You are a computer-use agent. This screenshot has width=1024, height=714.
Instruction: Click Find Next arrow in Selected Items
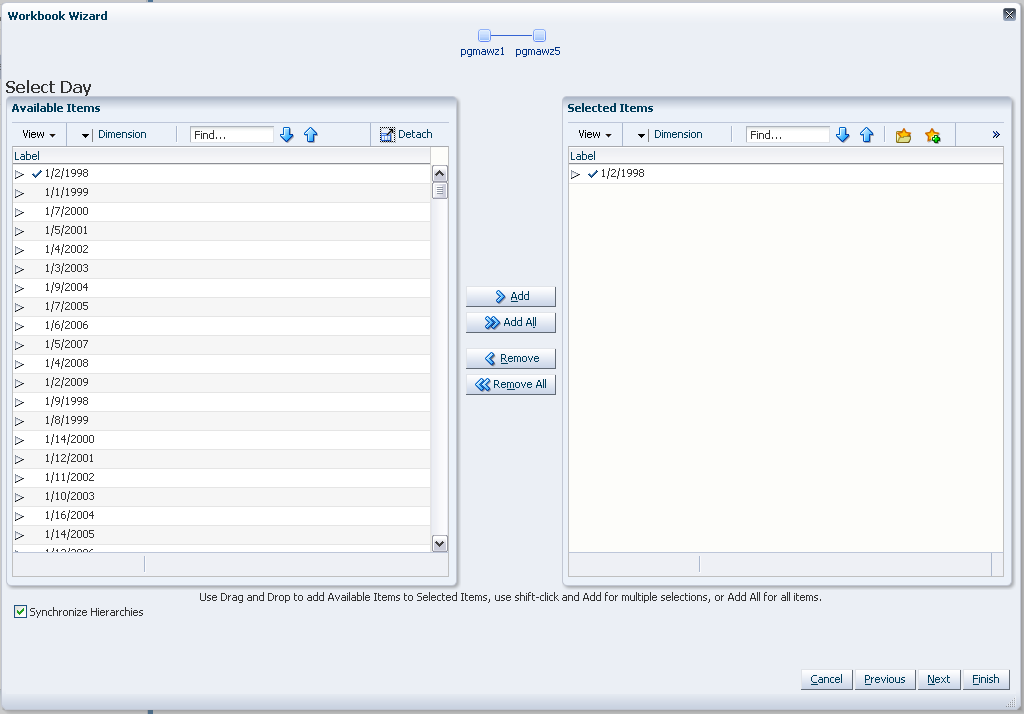tap(842, 135)
